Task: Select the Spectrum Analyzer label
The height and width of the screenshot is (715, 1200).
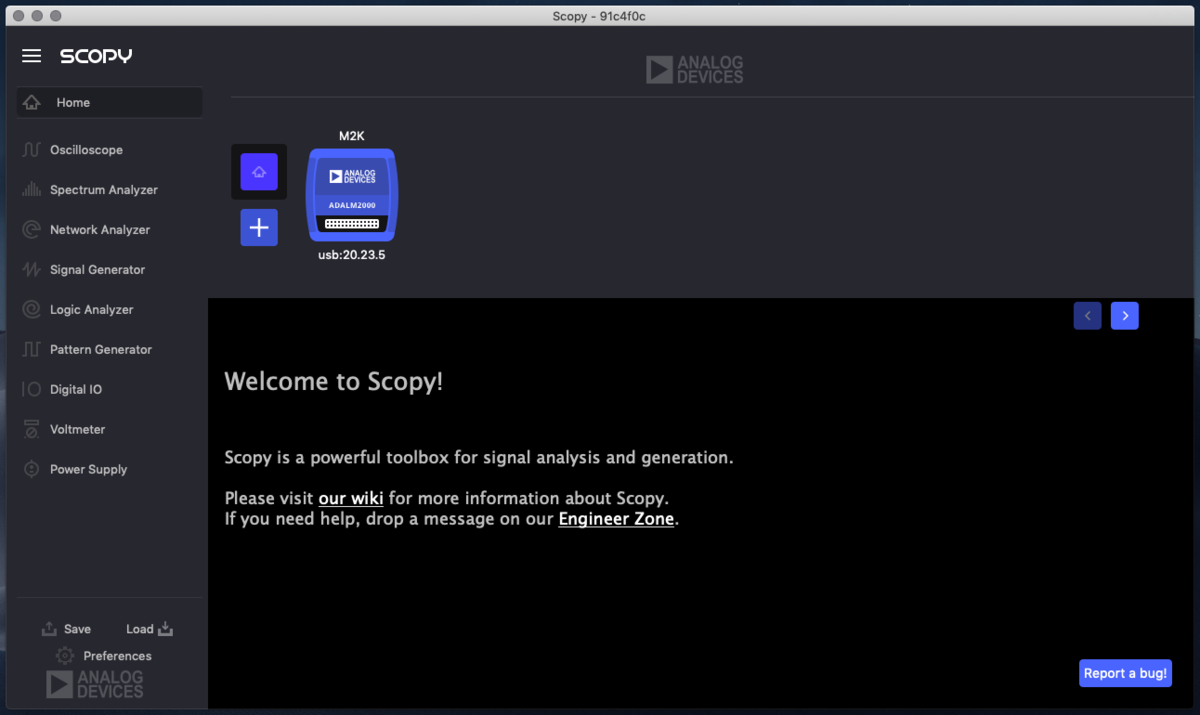Action: coord(104,190)
